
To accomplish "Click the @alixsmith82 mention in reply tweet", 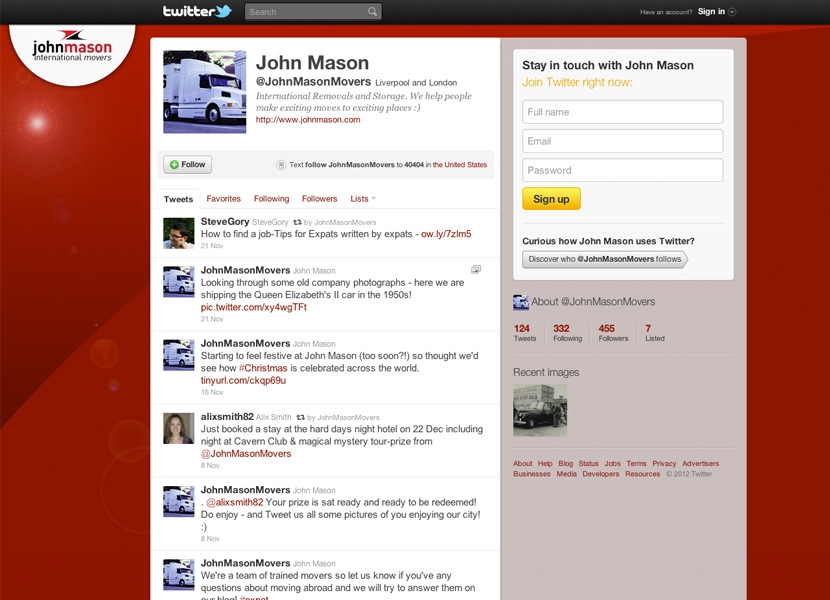I will [x=234, y=502].
